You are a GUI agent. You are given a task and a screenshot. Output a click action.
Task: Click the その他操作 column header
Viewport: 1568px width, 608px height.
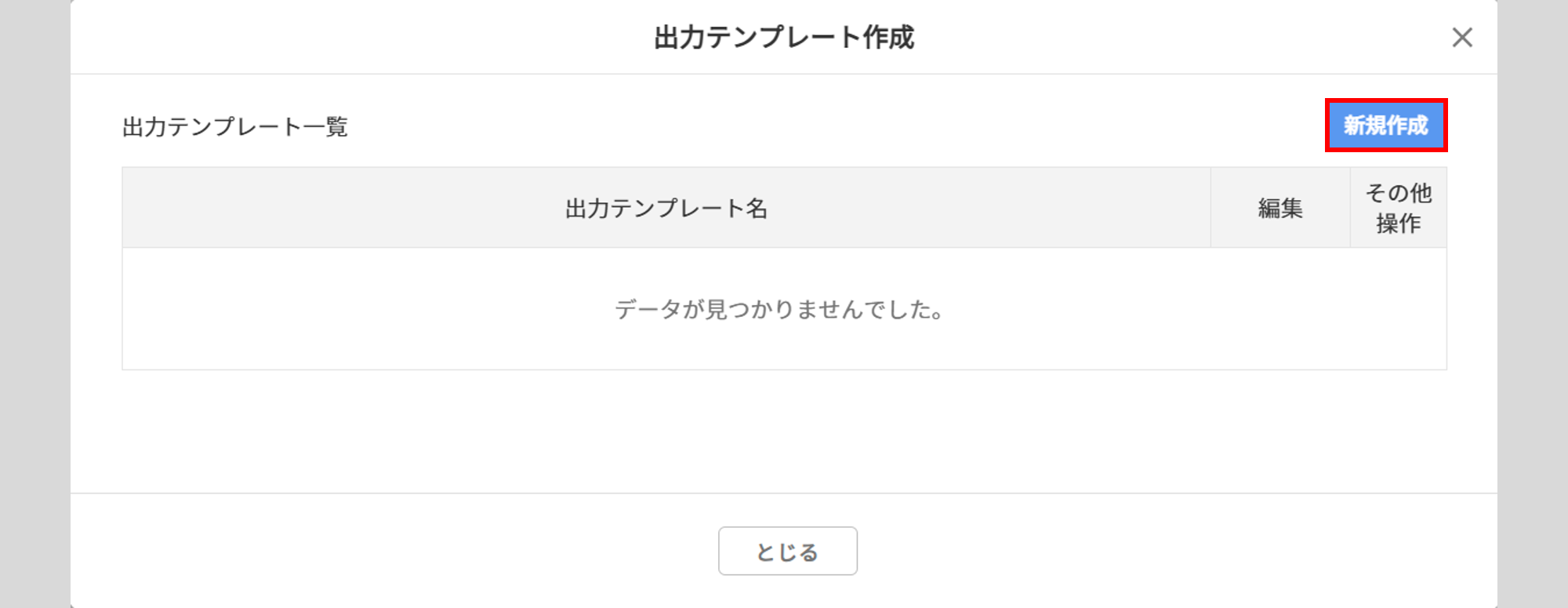point(1398,208)
